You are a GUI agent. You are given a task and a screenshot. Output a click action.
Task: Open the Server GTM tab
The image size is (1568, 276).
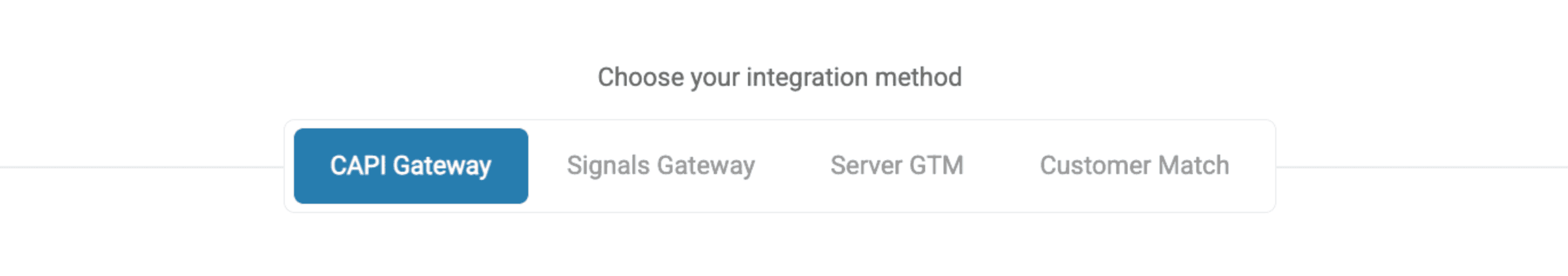(897, 165)
